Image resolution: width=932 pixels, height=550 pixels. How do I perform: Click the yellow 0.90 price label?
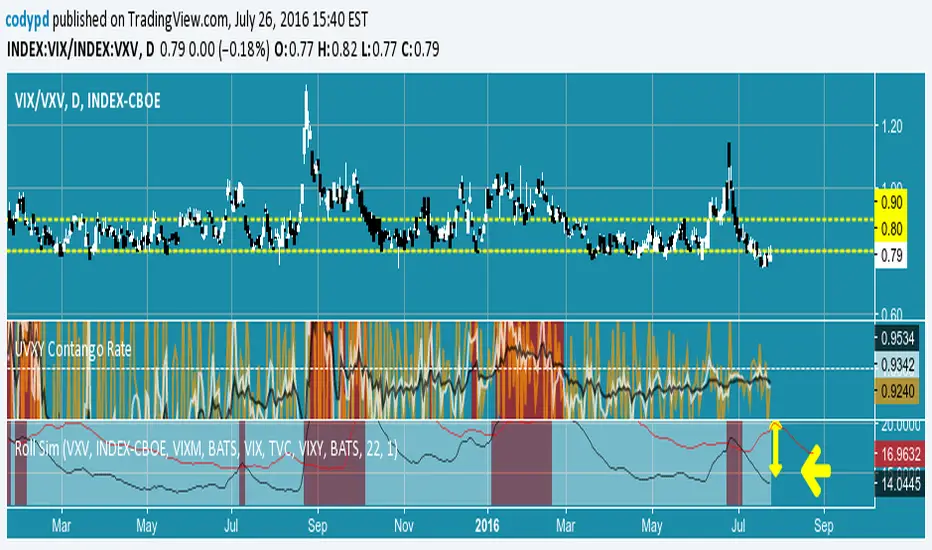tap(892, 203)
